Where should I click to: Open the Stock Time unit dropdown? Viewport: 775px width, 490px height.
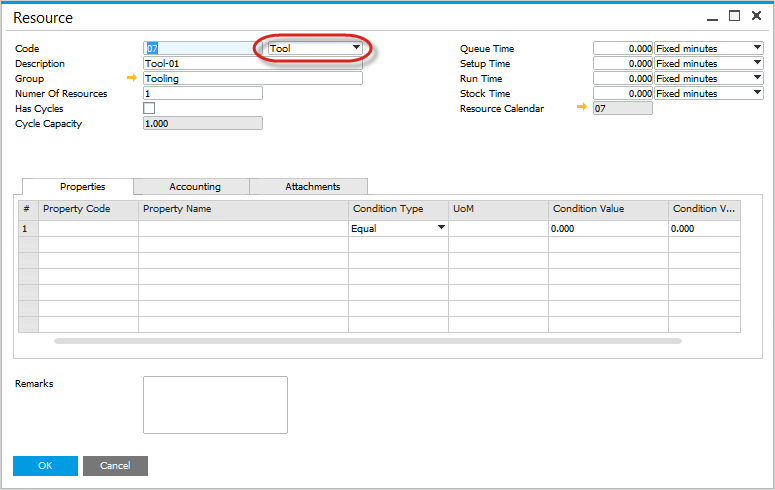tap(709, 93)
